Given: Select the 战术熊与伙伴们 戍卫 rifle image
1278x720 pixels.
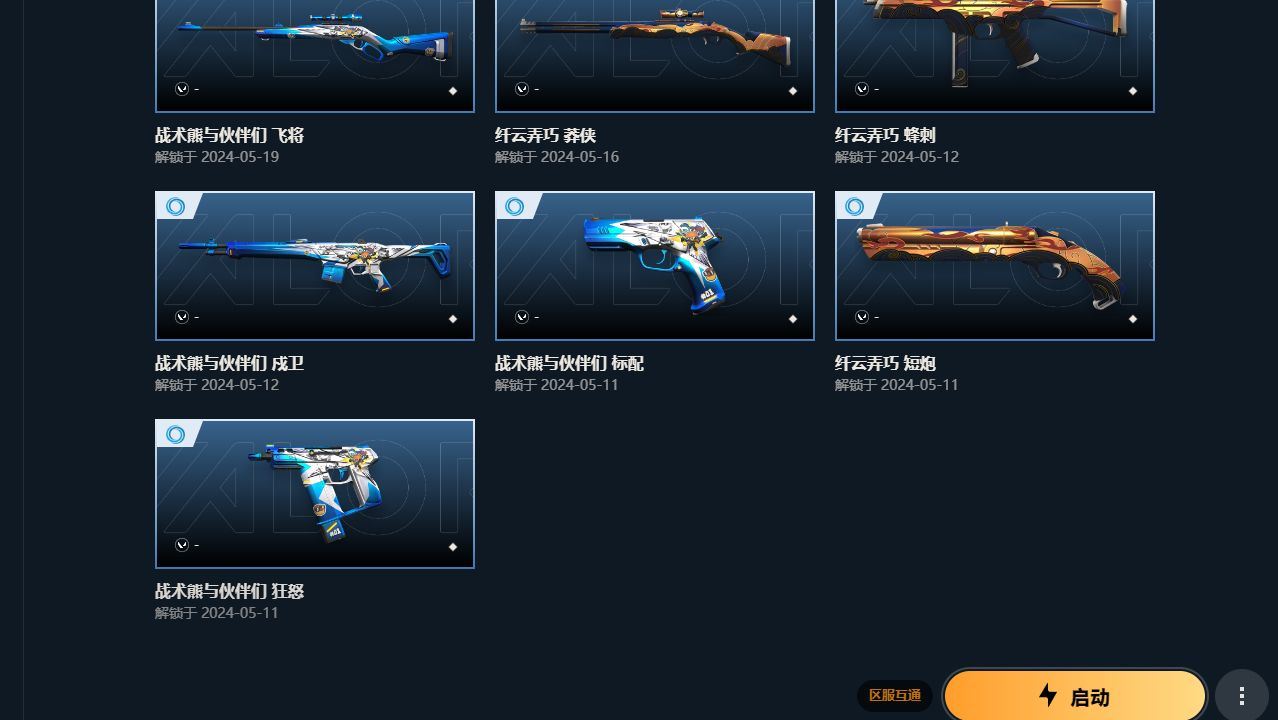Looking at the screenshot, I should click(x=315, y=266).
